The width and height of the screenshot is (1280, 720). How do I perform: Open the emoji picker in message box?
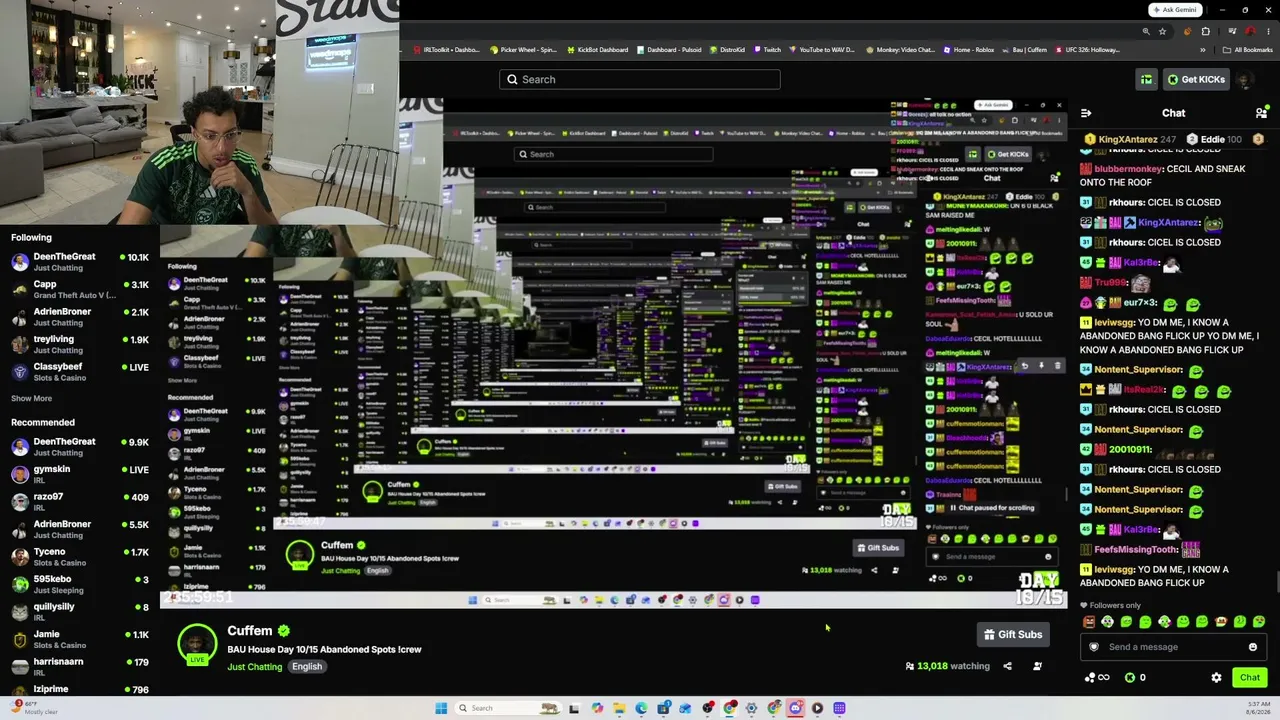coord(1252,647)
